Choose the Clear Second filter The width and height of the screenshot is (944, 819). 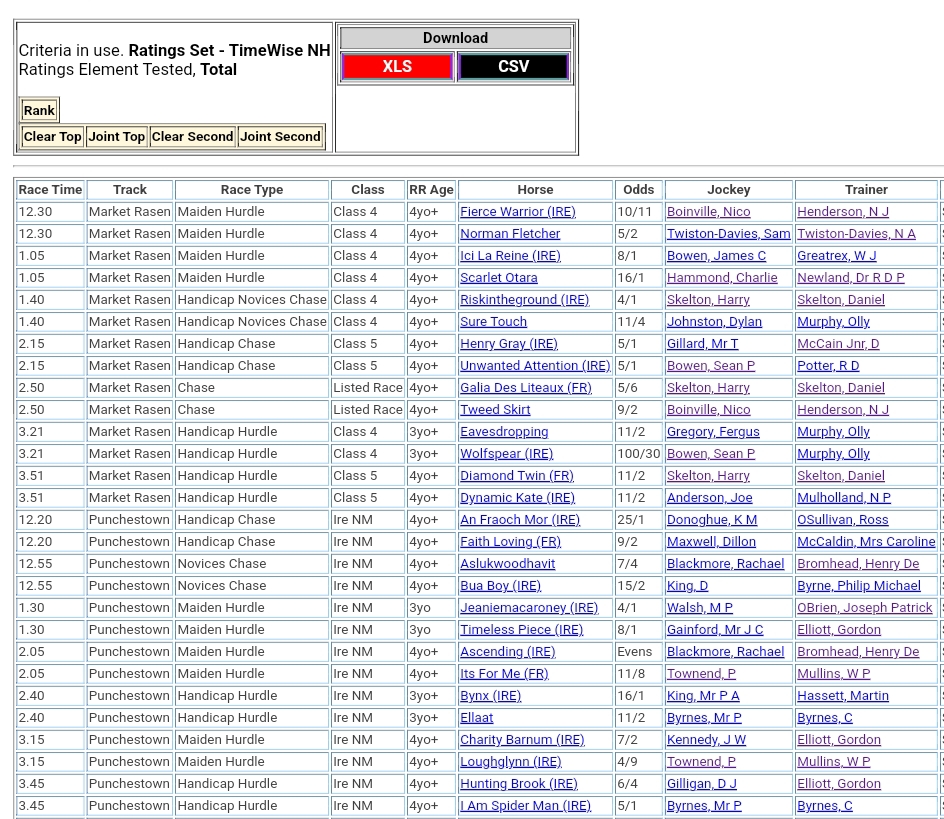192,137
